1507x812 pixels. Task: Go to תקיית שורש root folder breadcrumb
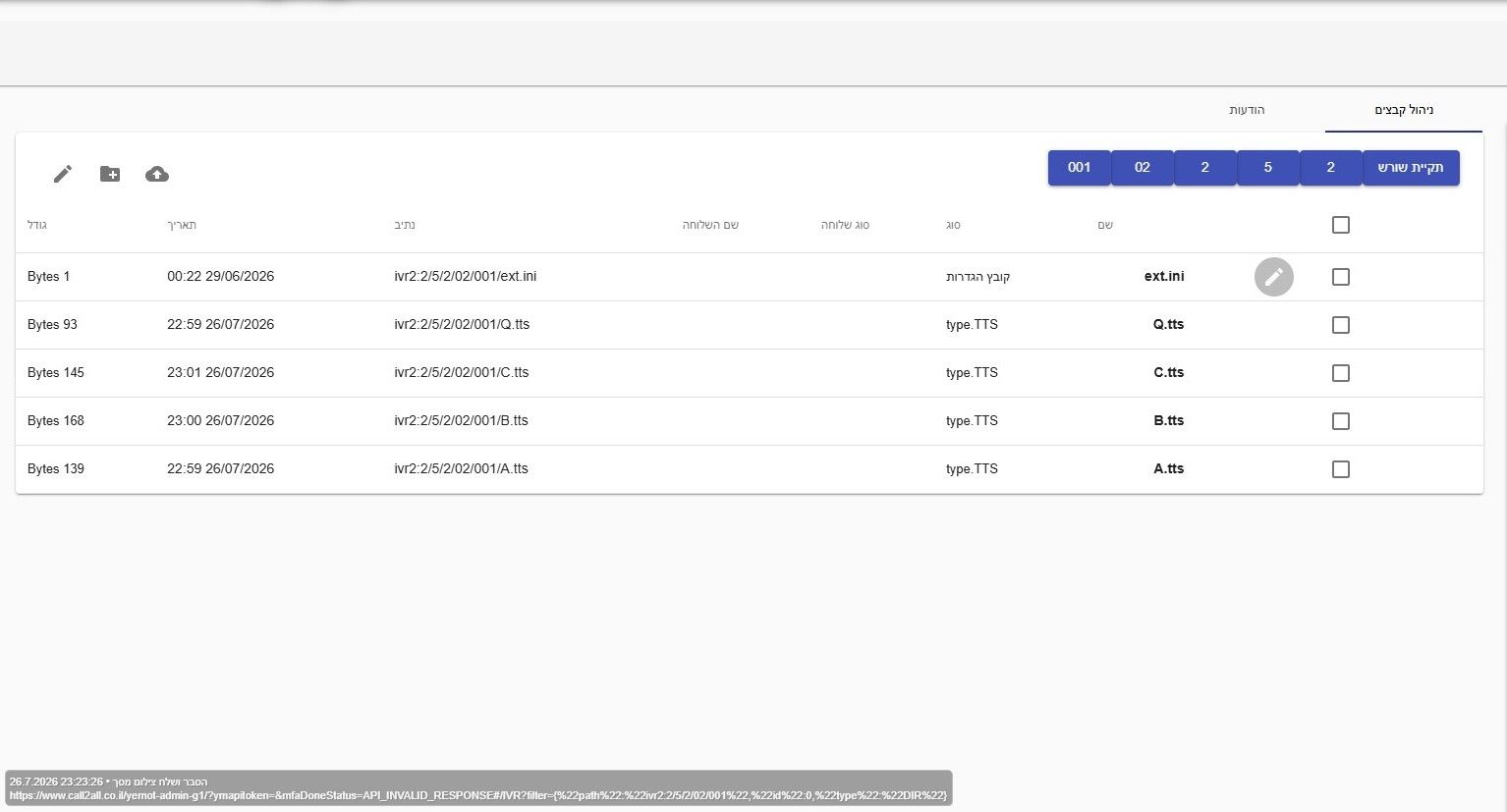coord(1411,168)
